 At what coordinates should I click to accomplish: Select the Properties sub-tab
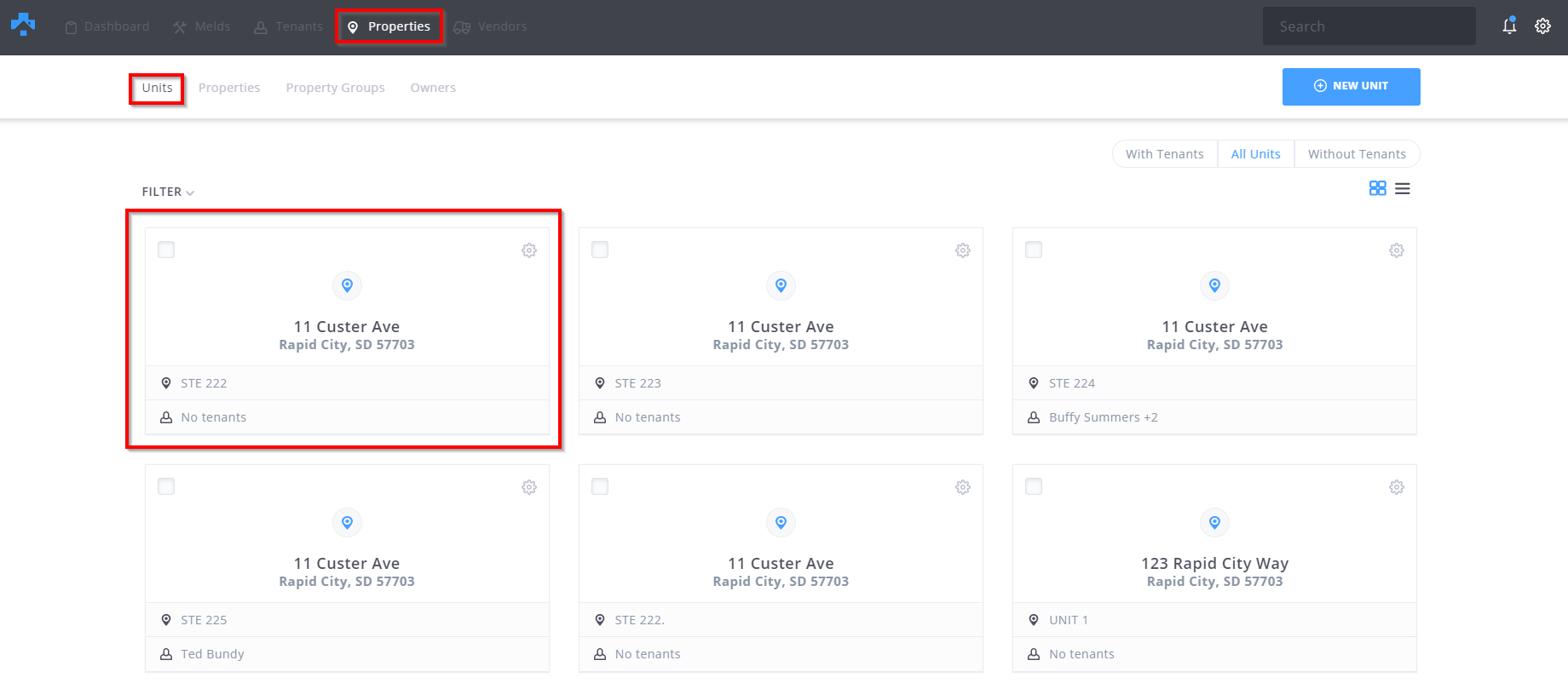(229, 88)
